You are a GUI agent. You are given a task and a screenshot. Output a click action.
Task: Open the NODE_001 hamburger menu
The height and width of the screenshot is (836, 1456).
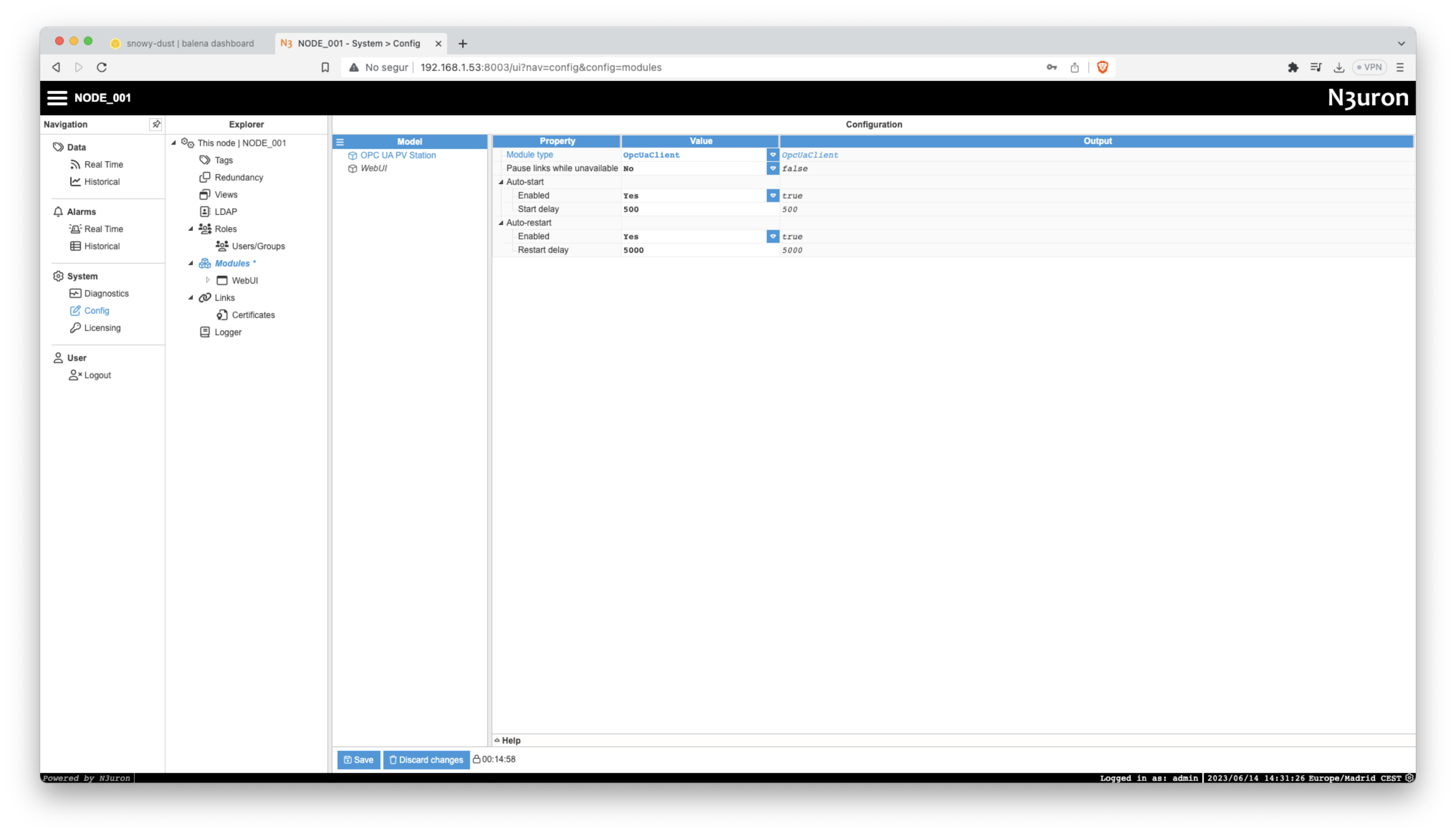click(57, 98)
